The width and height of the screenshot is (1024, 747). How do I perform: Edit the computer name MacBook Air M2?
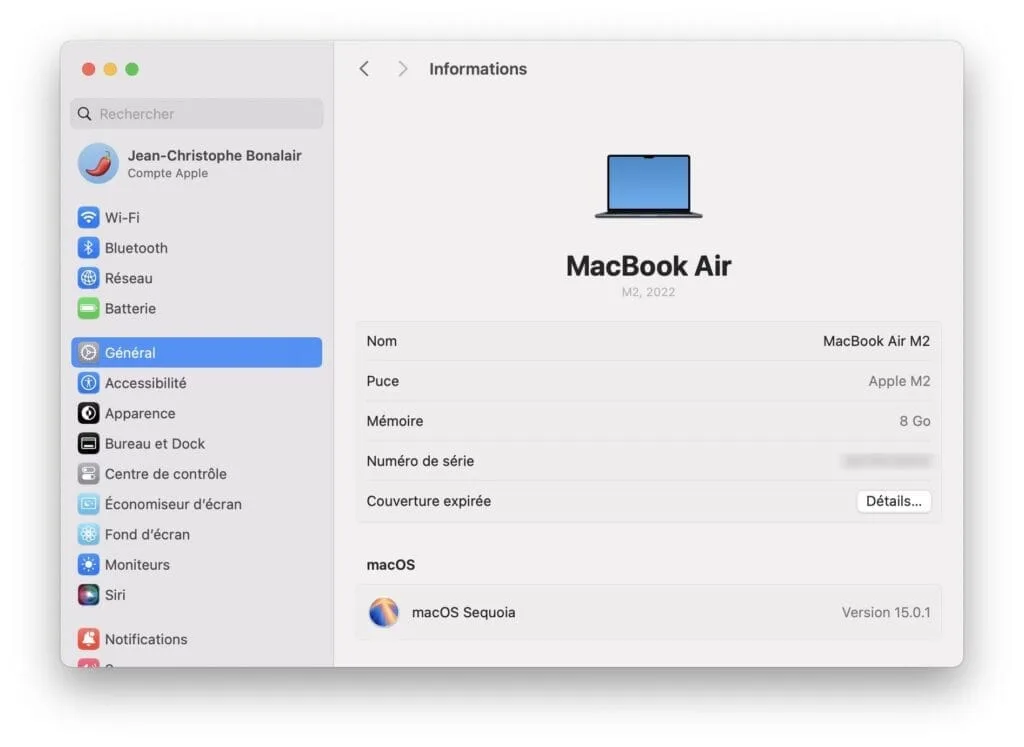876,341
